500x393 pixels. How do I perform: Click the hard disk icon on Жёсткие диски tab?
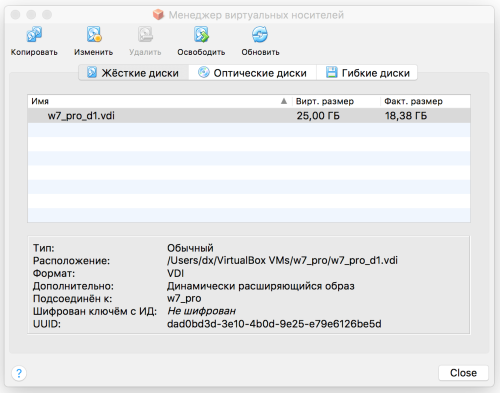point(92,72)
